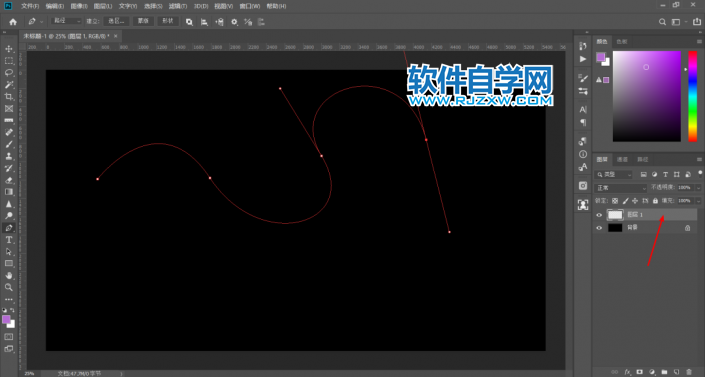
Task: Switch to 路径 tab in layers panel
Action: pyautogui.click(x=643, y=159)
